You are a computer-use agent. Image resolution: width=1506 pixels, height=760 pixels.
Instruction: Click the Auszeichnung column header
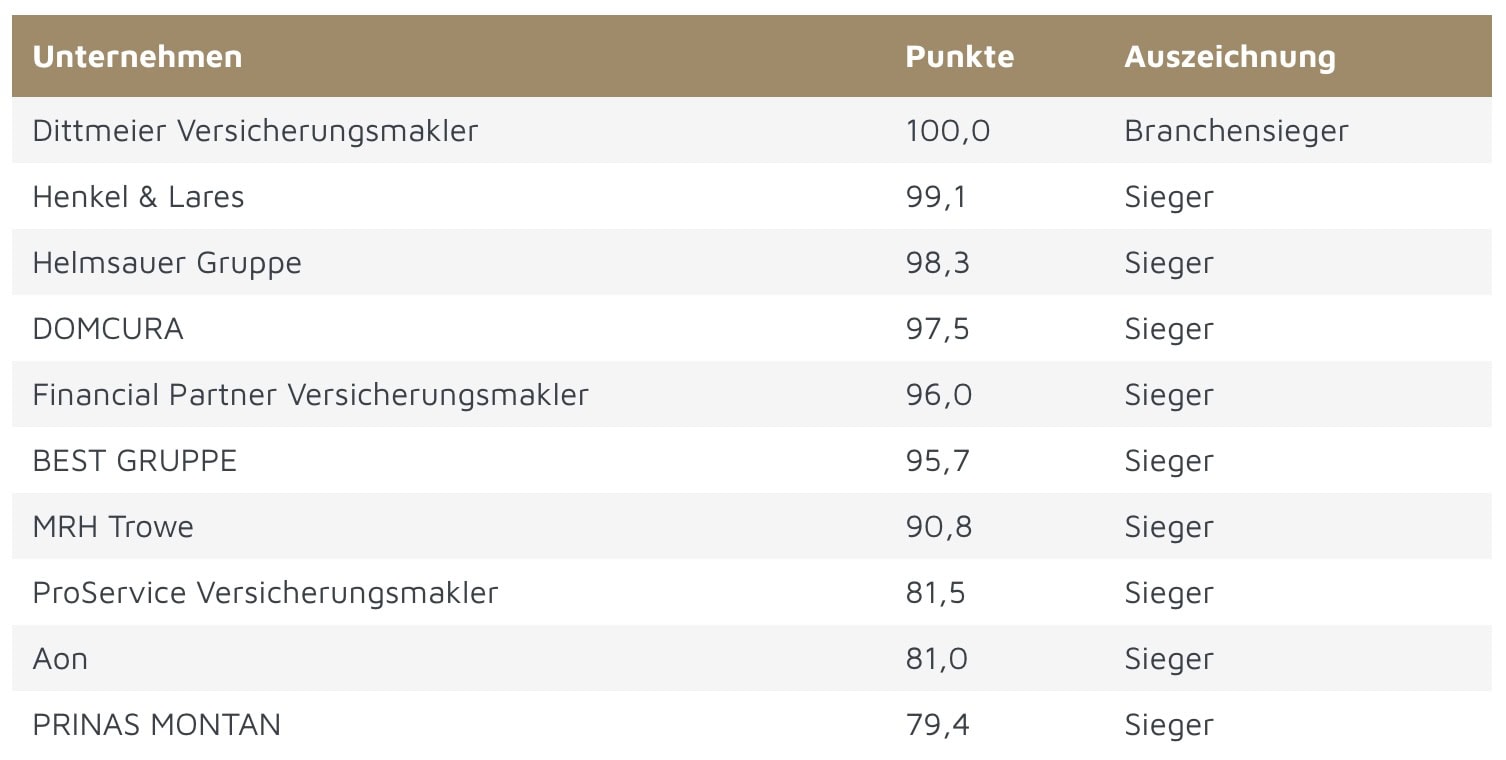(1229, 57)
